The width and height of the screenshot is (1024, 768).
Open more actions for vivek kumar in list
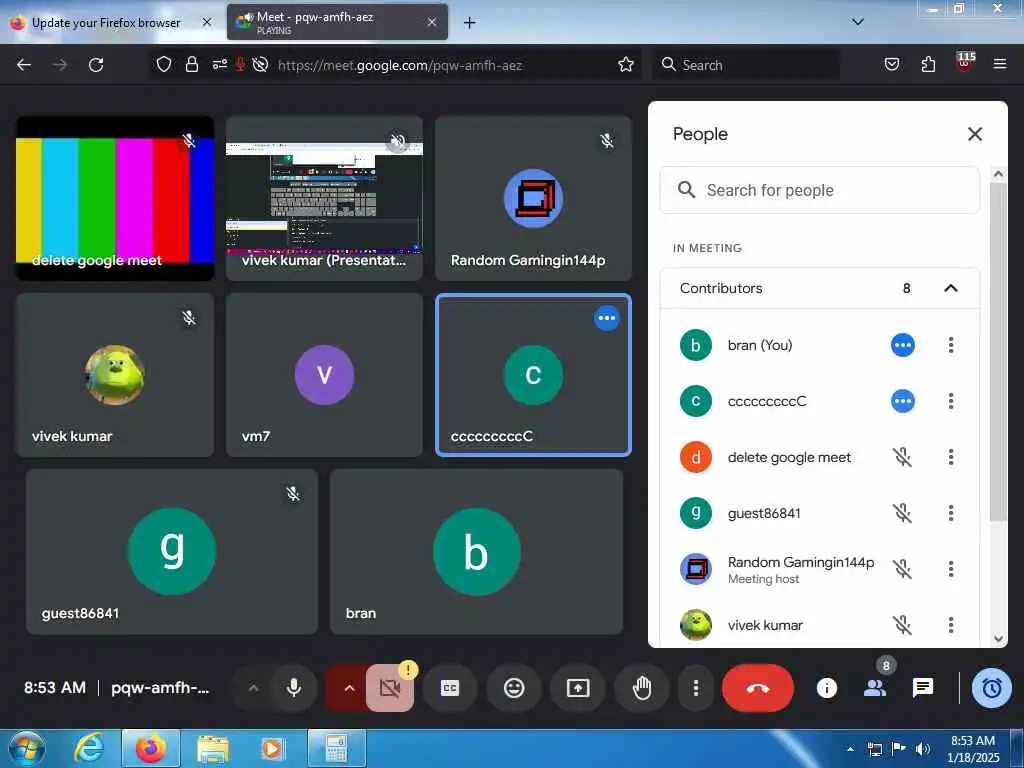point(951,625)
